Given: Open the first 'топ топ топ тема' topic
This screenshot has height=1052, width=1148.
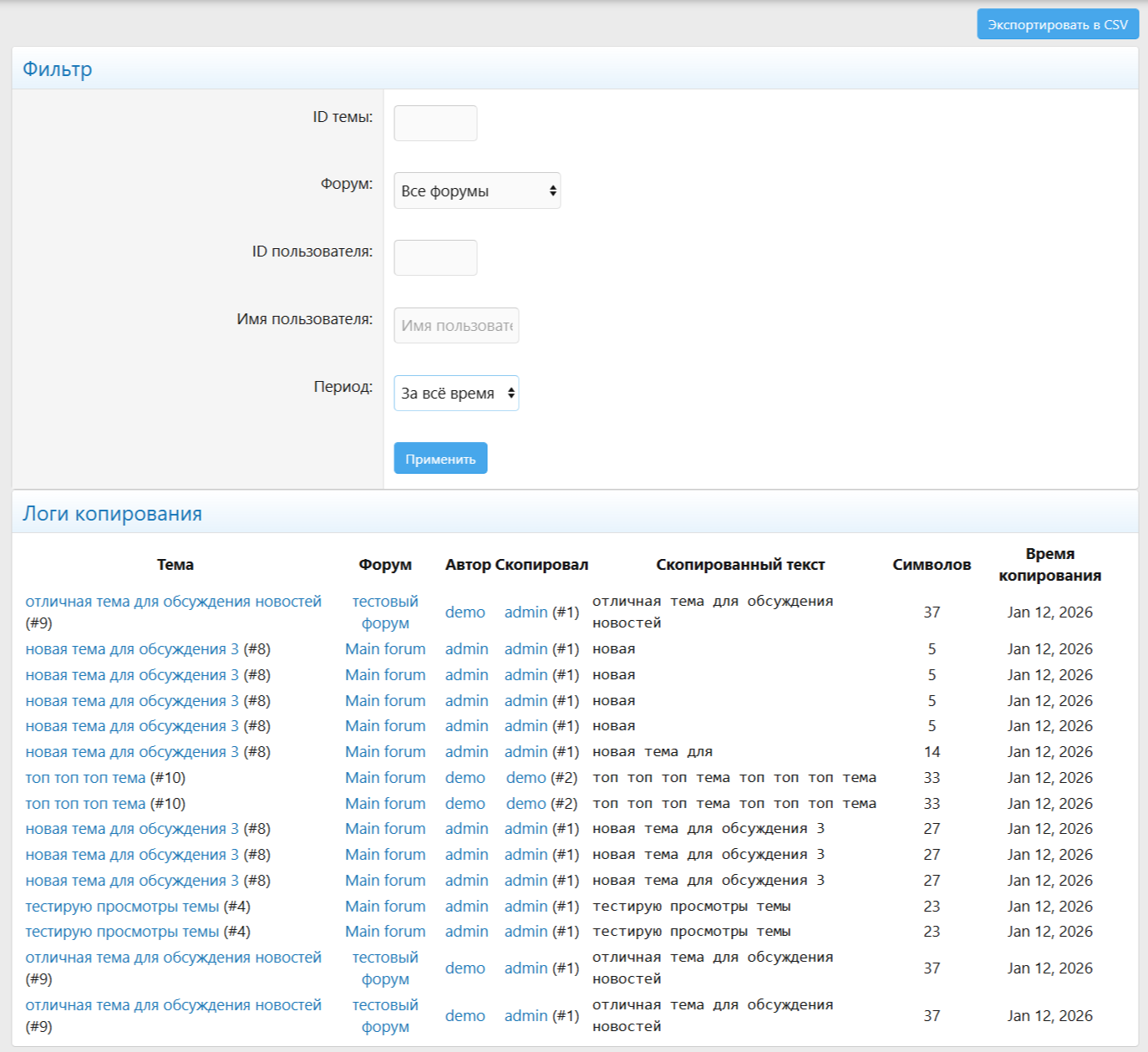Looking at the screenshot, I should point(85,778).
